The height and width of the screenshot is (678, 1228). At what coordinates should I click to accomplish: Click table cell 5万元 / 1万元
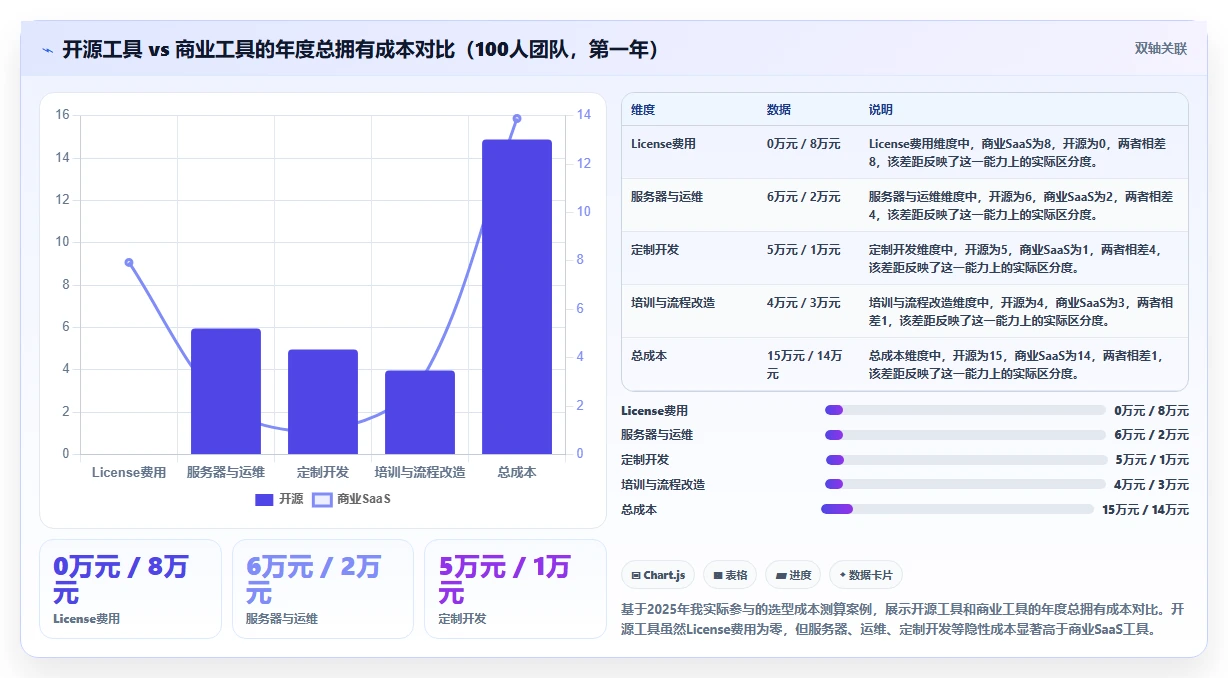pyautogui.click(x=804, y=250)
